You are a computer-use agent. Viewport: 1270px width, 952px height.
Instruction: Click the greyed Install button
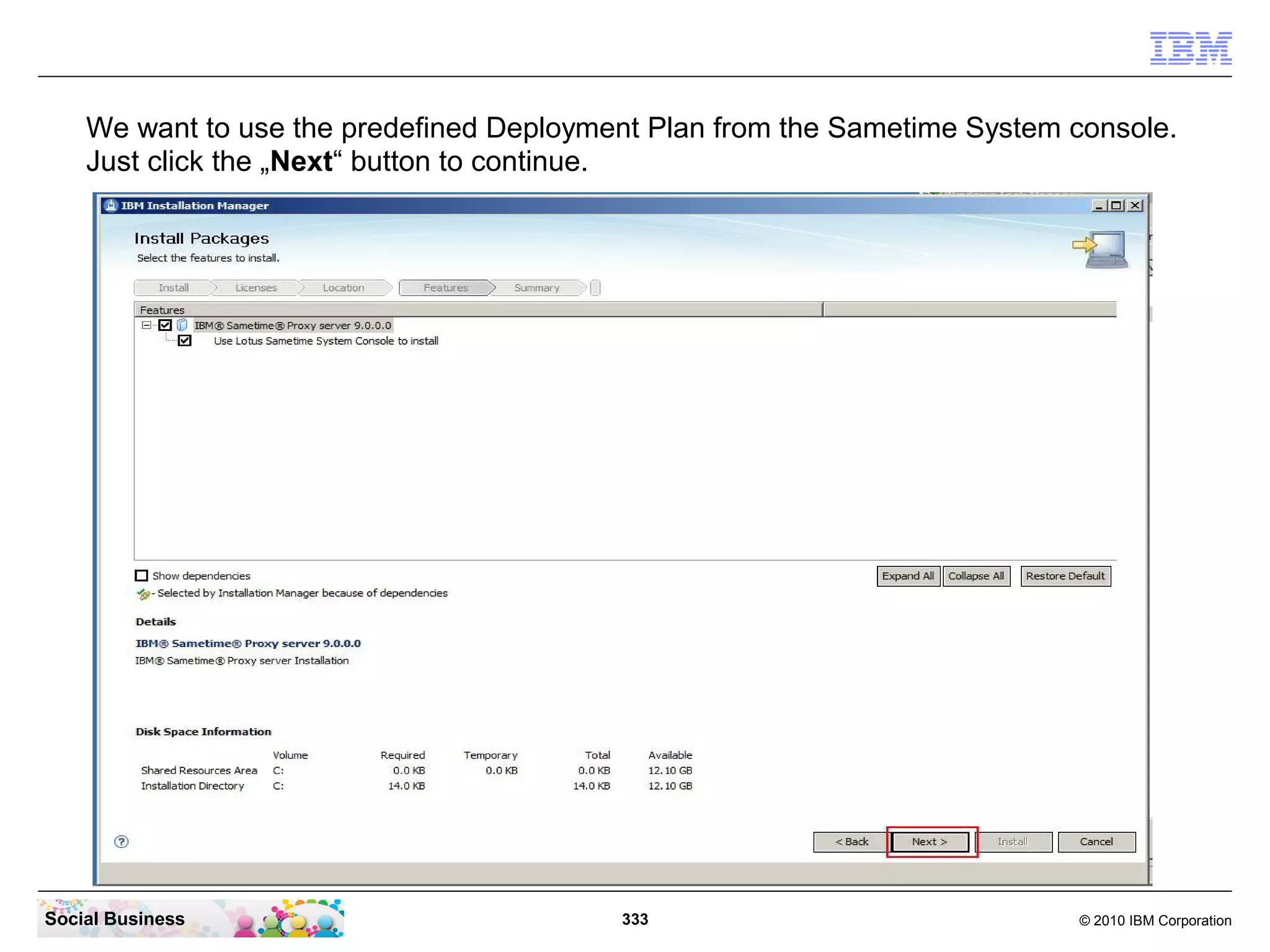(x=1013, y=842)
